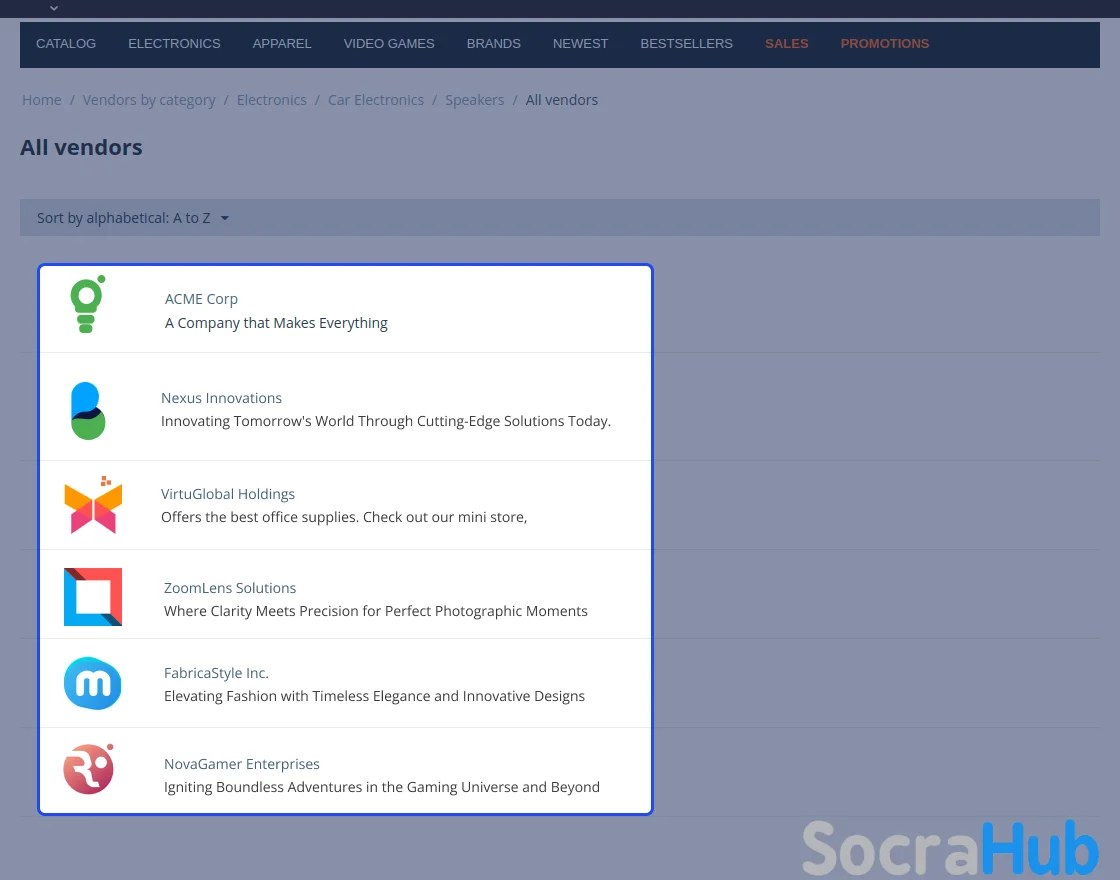
Task: Open the VirtuGlobal Holdings butterfly logo
Action: (x=93, y=505)
